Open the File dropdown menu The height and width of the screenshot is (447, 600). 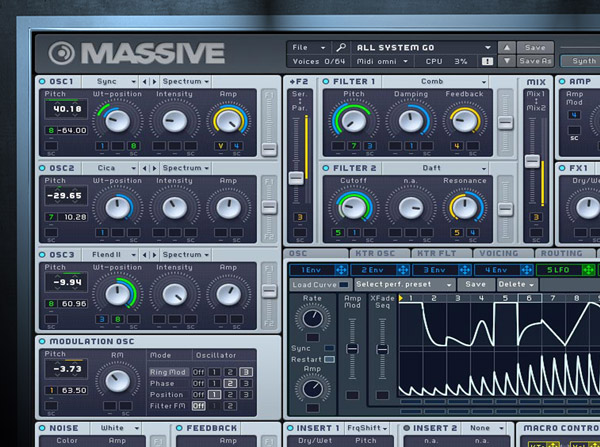click(308, 47)
